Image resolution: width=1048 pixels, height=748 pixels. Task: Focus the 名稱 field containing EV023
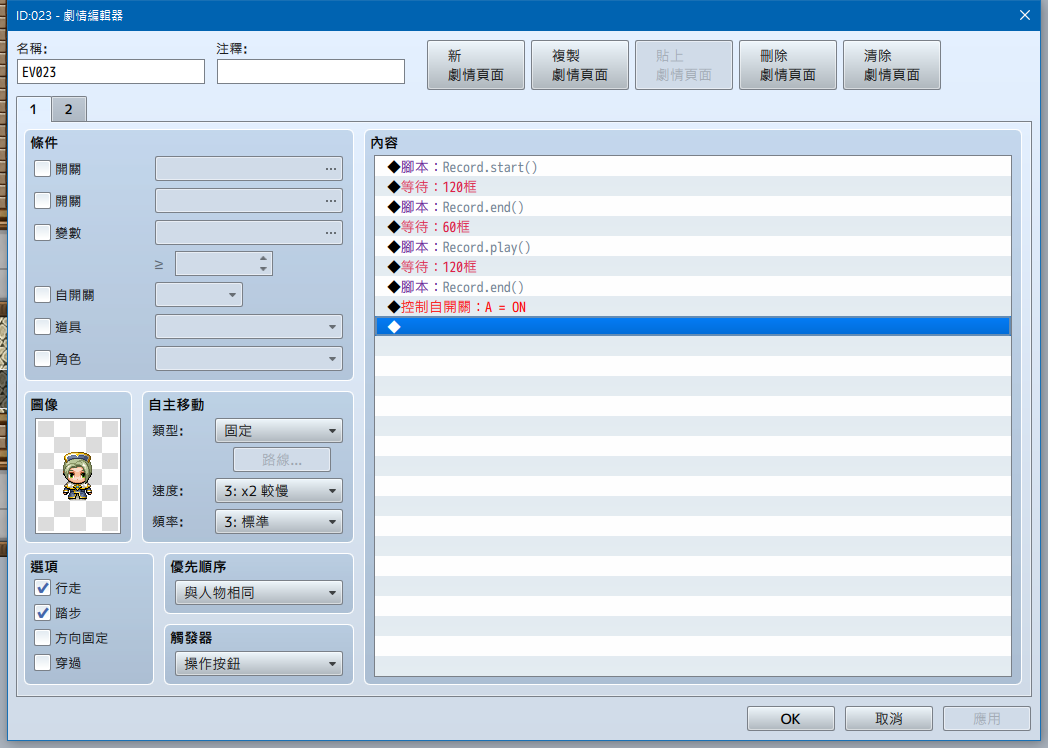[x=111, y=72]
